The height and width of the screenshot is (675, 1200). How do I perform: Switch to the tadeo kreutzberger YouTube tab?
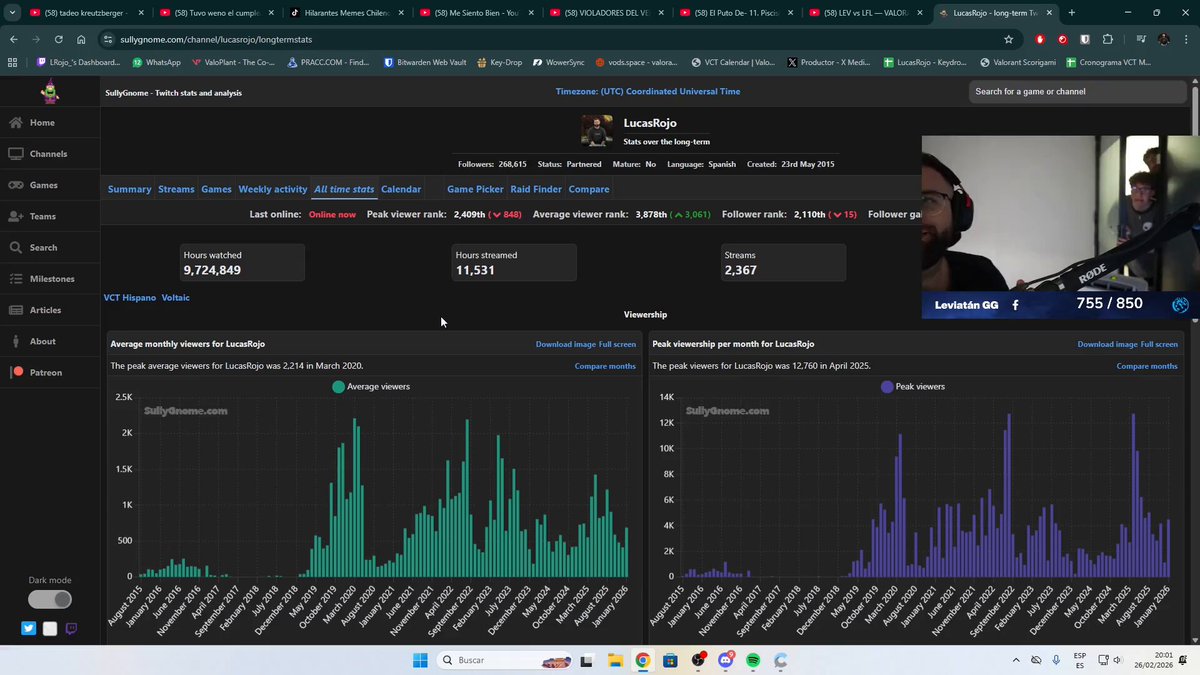[86, 13]
